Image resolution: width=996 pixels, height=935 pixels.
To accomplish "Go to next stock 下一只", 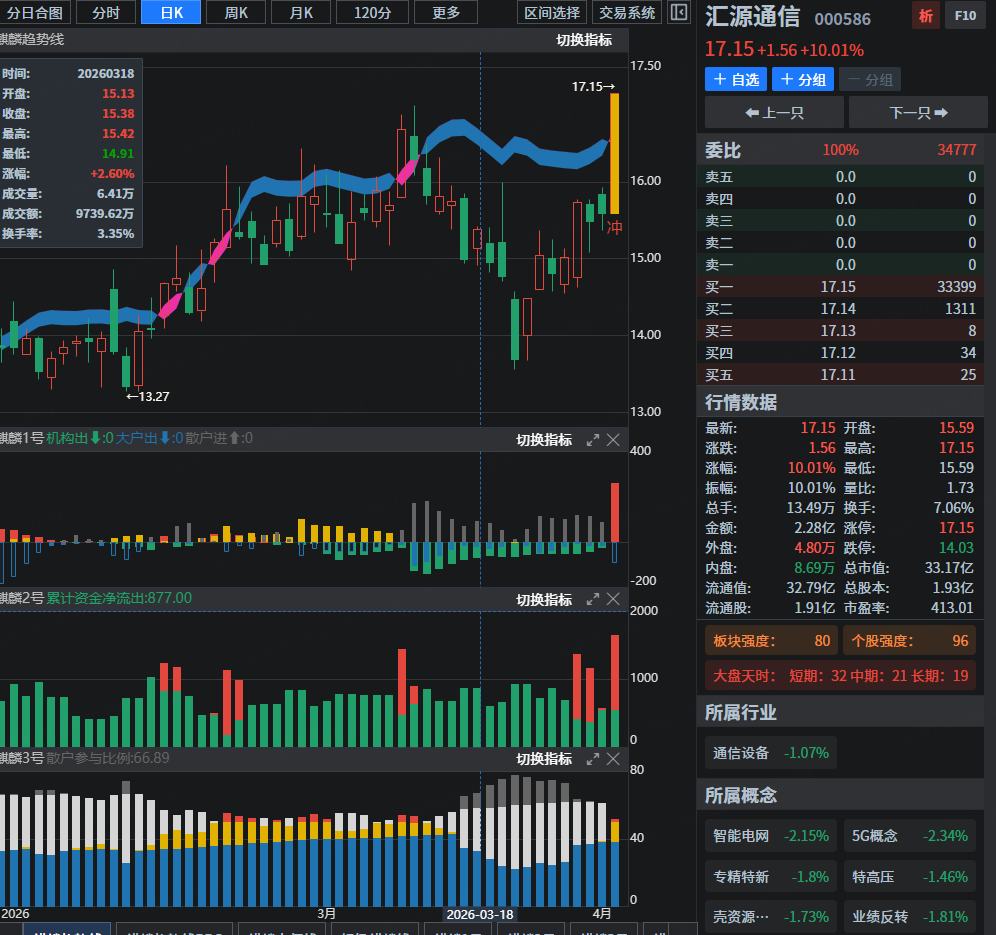I will [x=918, y=112].
